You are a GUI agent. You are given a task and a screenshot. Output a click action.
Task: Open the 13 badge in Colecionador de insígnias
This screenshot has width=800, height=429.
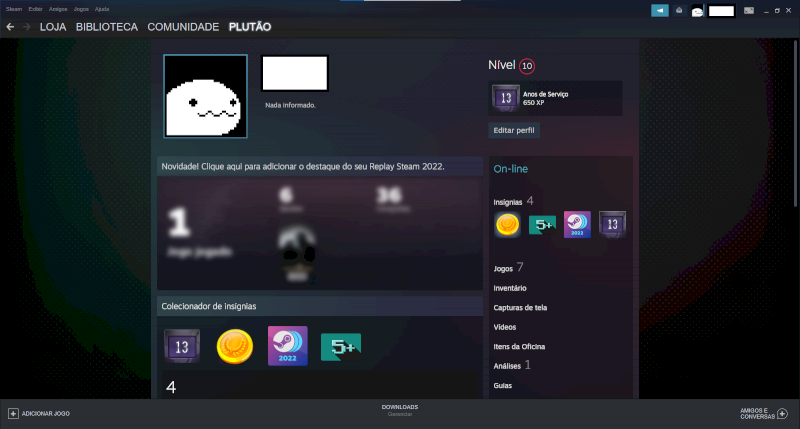point(182,346)
